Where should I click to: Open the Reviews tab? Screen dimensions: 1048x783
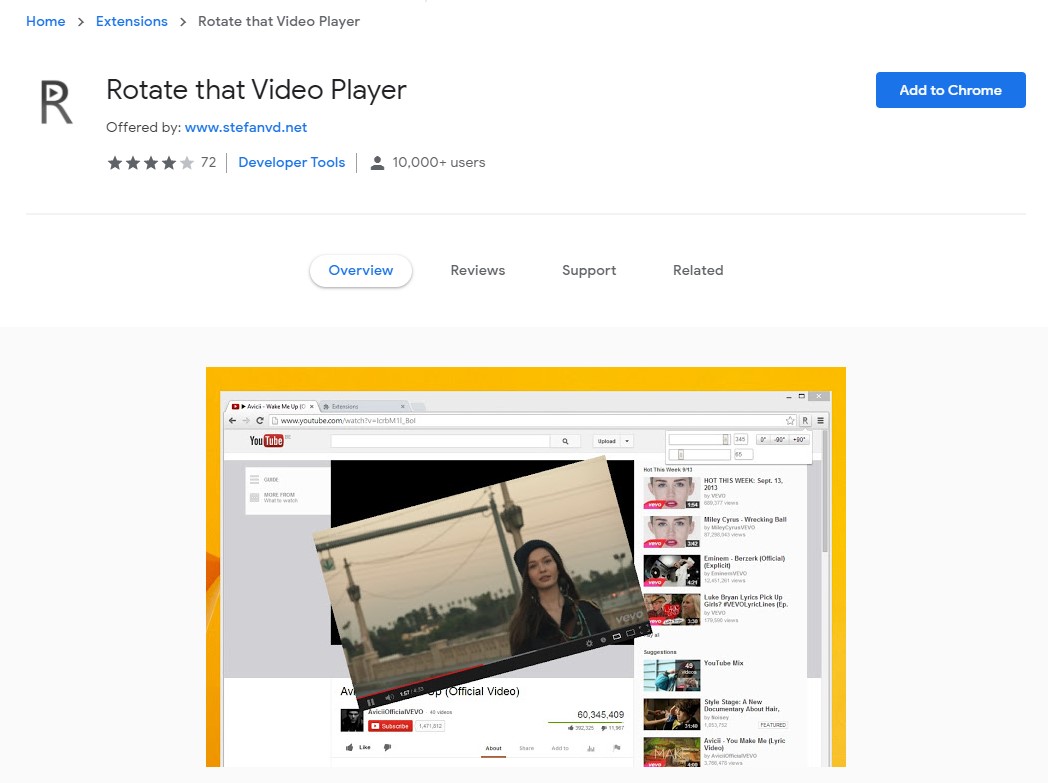(478, 271)
